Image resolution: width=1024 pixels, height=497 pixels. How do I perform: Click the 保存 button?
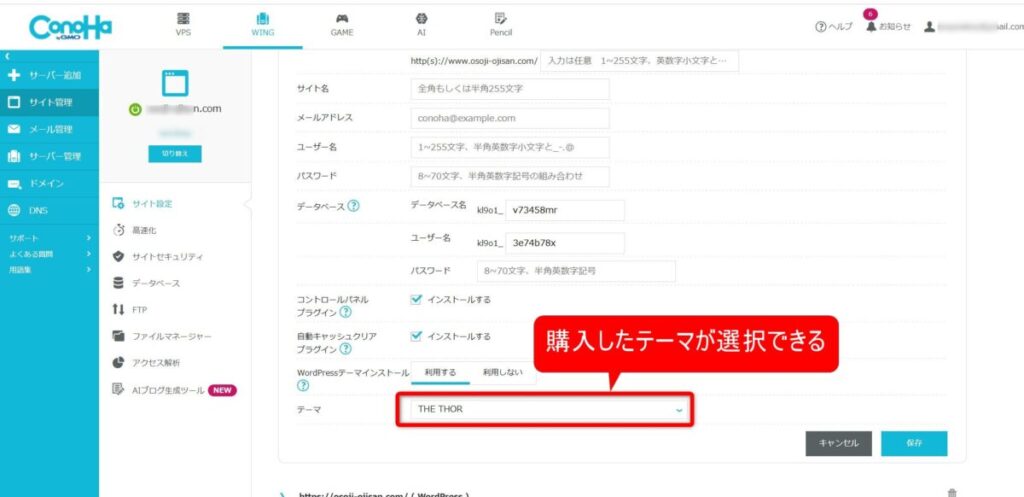914,443
